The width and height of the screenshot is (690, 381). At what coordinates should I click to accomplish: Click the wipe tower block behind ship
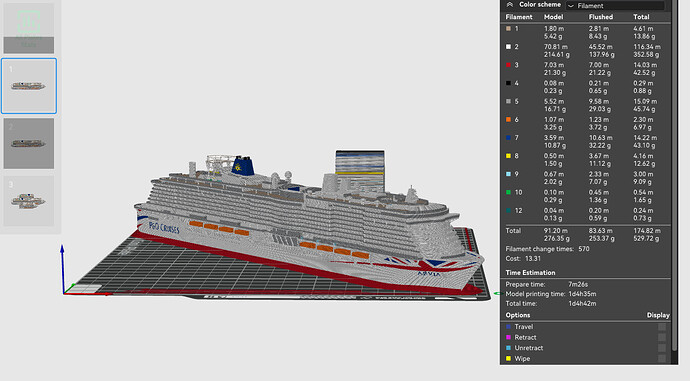tap(360, 169)
